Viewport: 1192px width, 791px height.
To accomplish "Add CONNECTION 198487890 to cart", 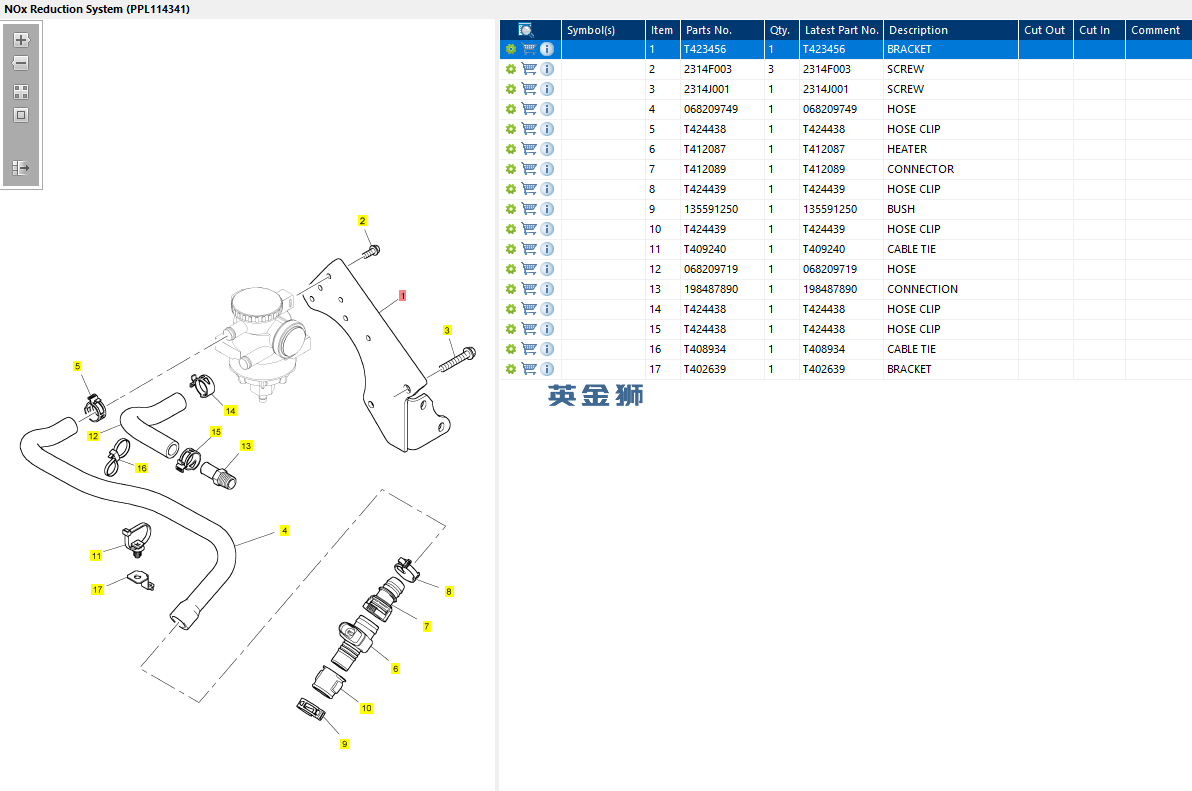I will pos(529,289).
